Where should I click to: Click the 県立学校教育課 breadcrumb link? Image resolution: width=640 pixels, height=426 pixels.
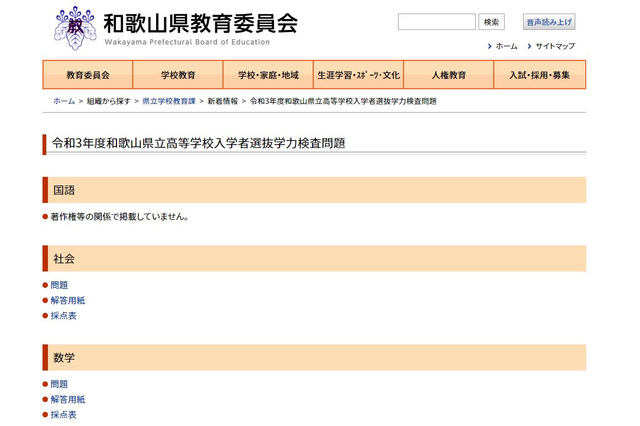[x=169, y=101]
